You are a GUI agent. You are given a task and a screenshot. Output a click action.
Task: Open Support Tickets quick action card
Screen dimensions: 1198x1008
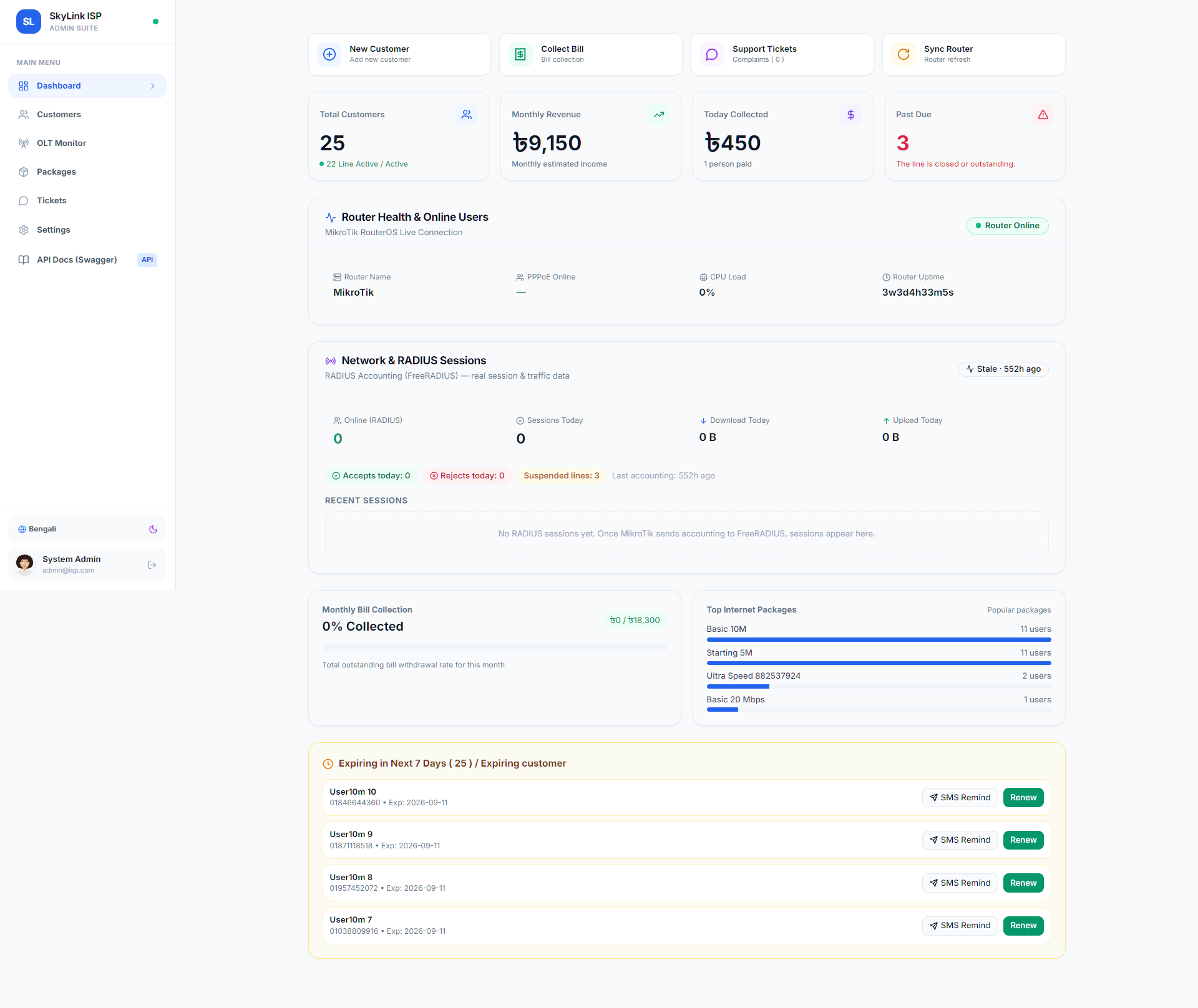click(x=782, y=55)
